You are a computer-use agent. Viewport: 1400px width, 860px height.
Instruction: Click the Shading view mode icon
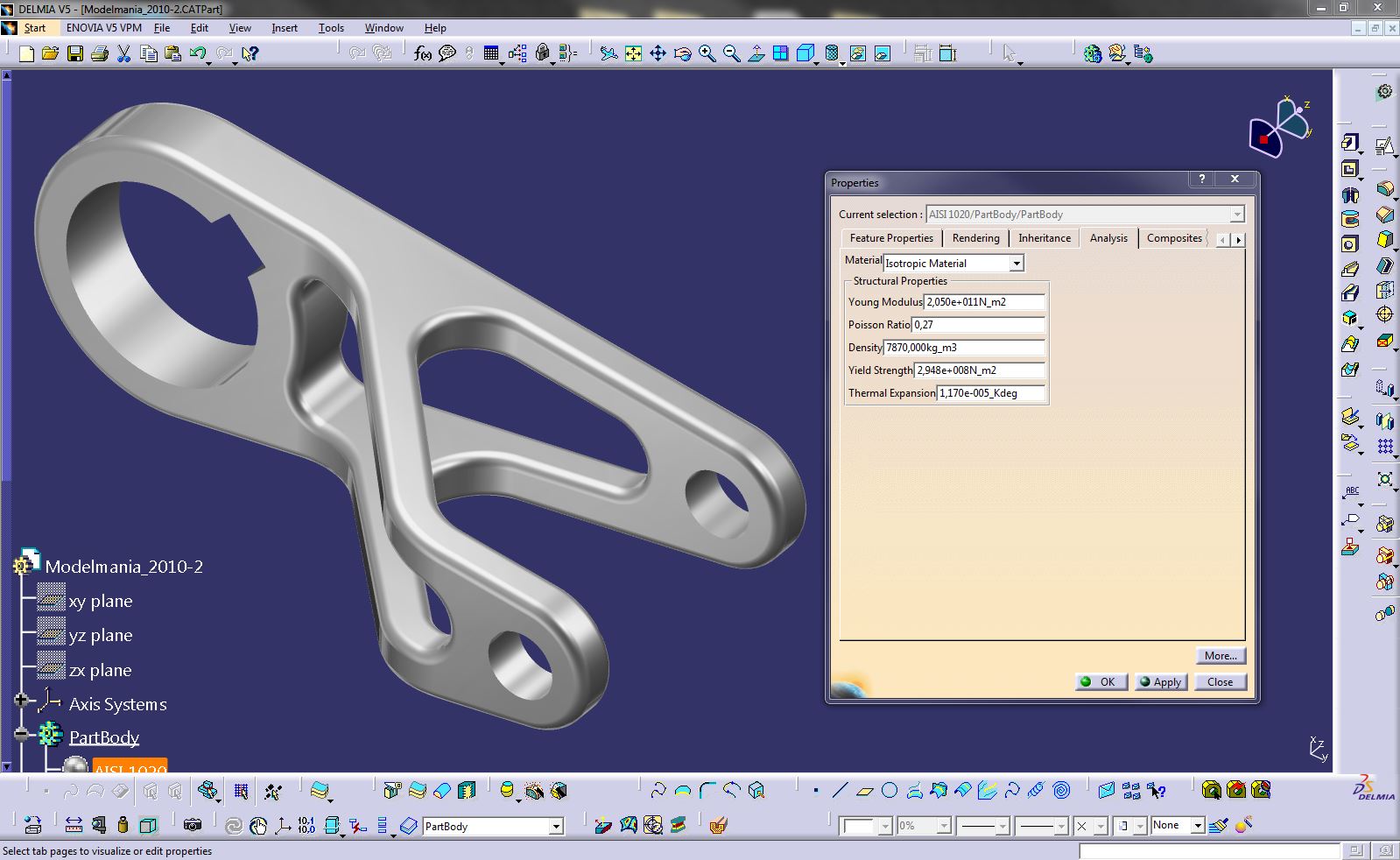click(x=832, y=54)
